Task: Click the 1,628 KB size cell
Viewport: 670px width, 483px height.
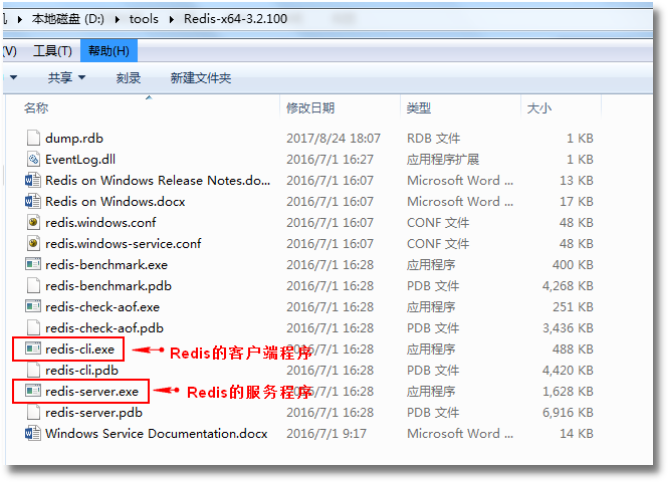Action: (568, 392)
